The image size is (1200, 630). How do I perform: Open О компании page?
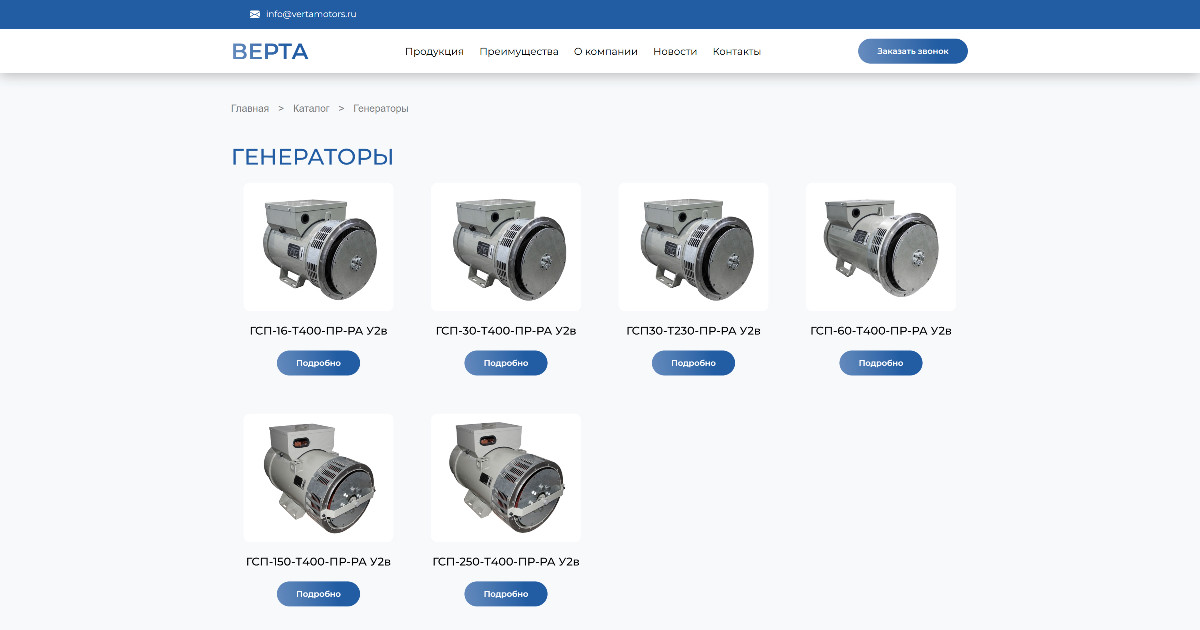pos(606,51)
